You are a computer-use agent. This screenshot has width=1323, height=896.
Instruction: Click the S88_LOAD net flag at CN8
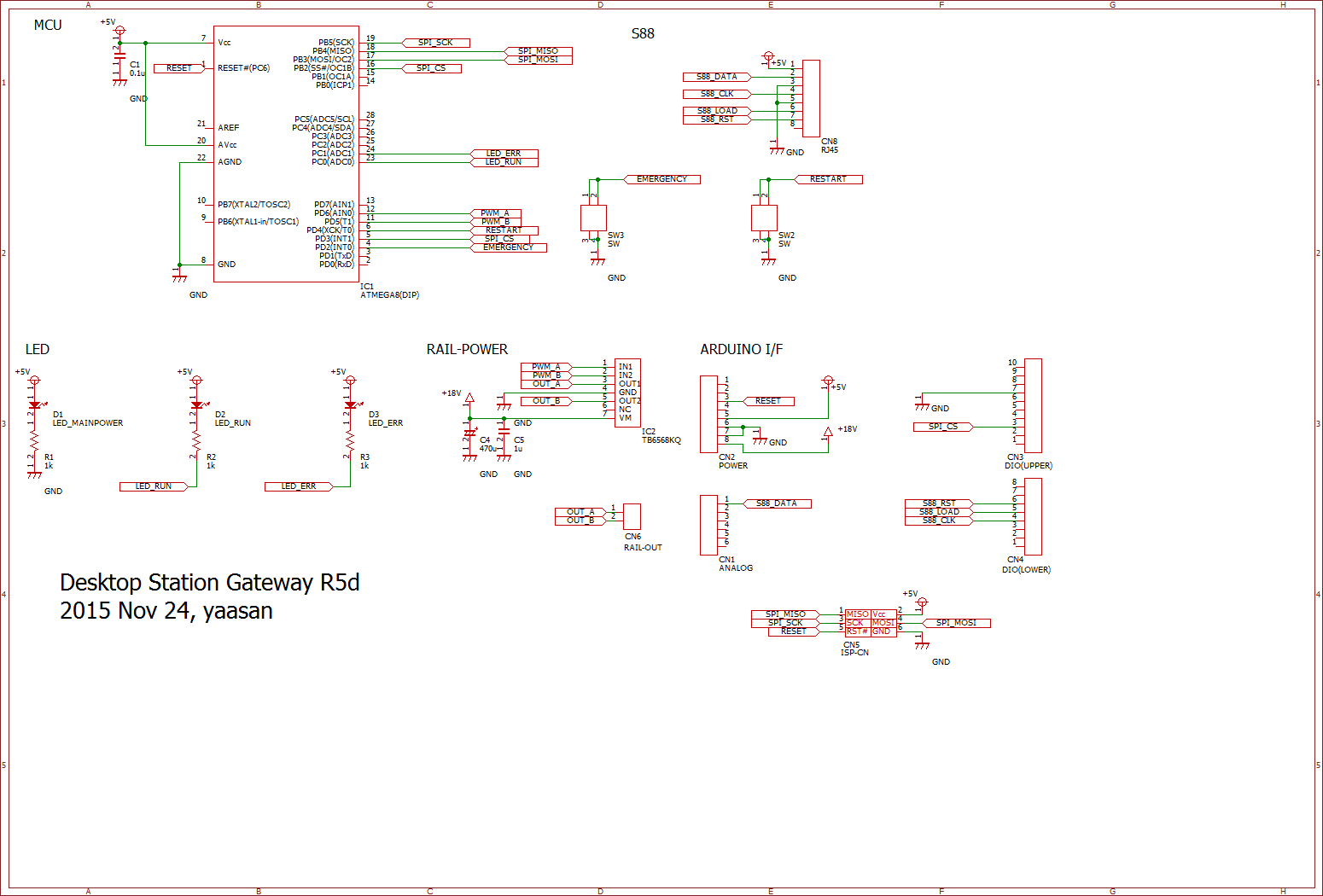pyautogui.click(x=717, y=111)
